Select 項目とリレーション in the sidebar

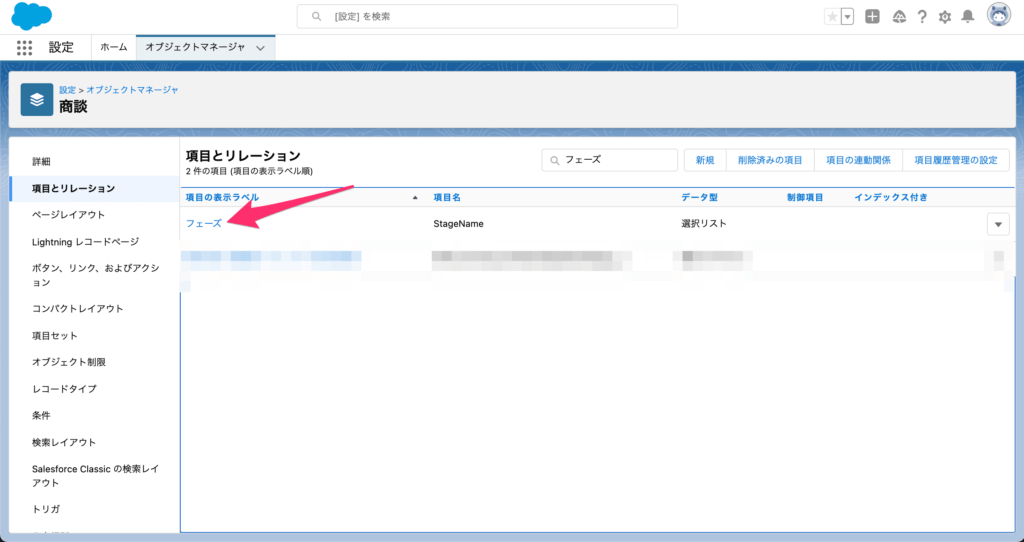click(95, 188)
